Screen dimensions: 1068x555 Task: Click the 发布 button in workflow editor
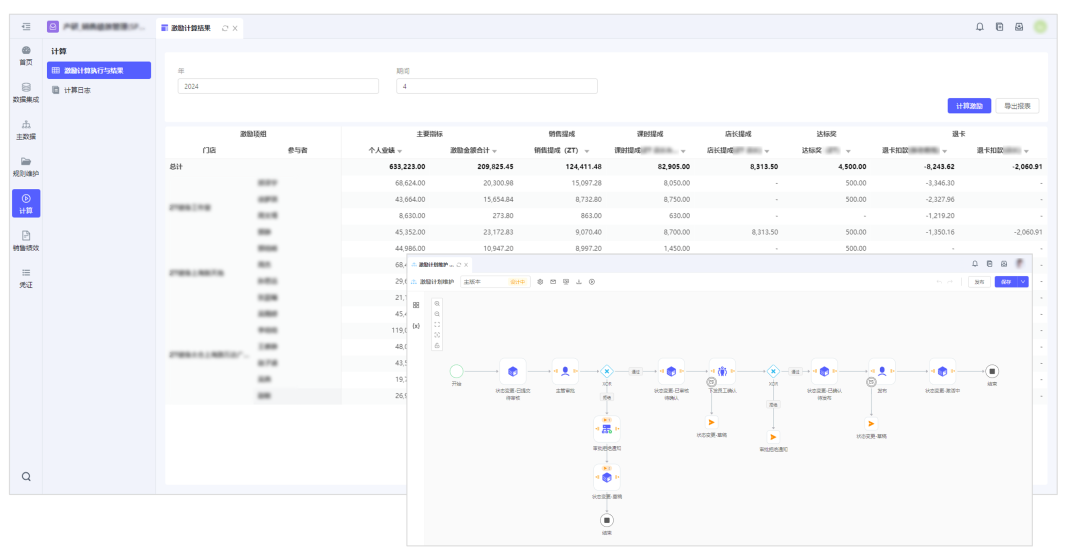pos(978,282)
